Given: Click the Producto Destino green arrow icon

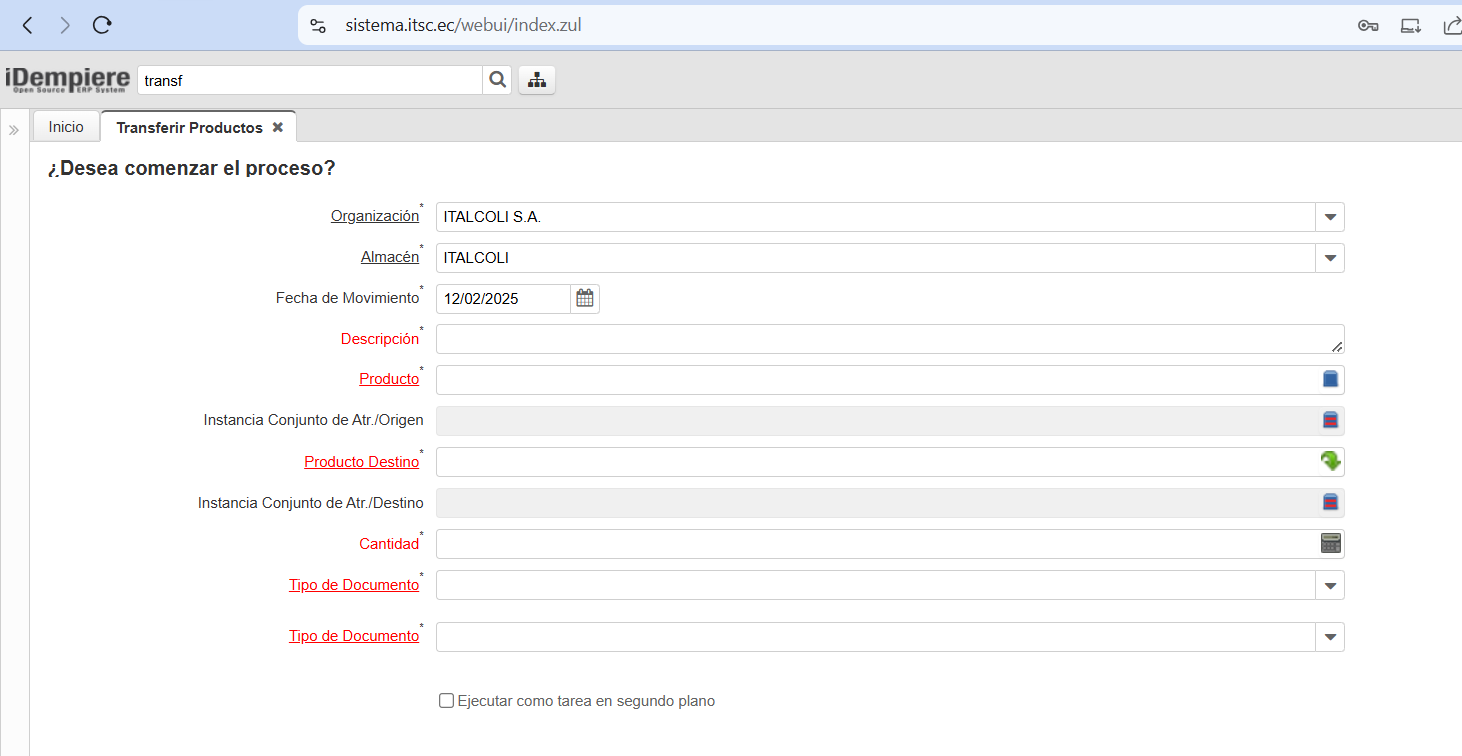Looking at the screenshot, I should pos(1330,461).
